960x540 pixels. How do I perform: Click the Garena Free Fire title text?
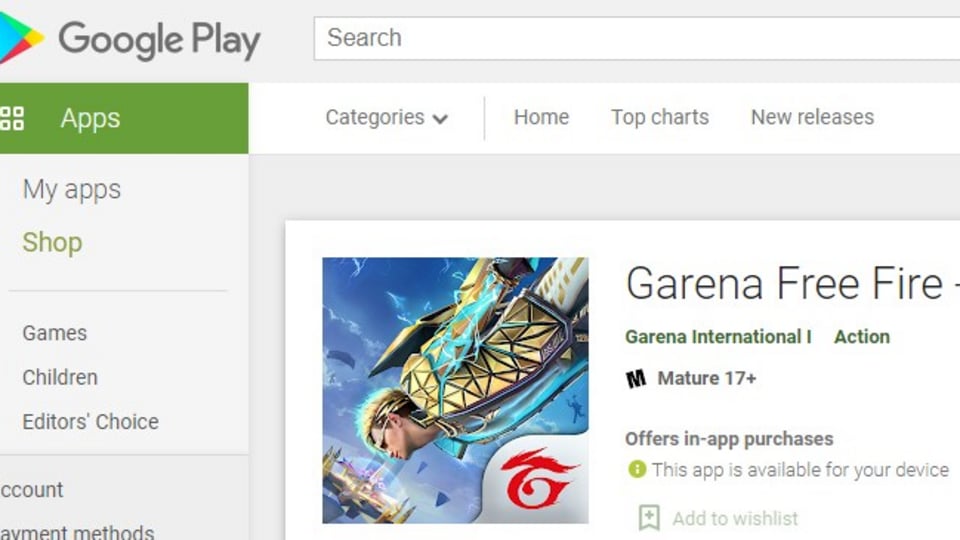[x=792, y=283]
